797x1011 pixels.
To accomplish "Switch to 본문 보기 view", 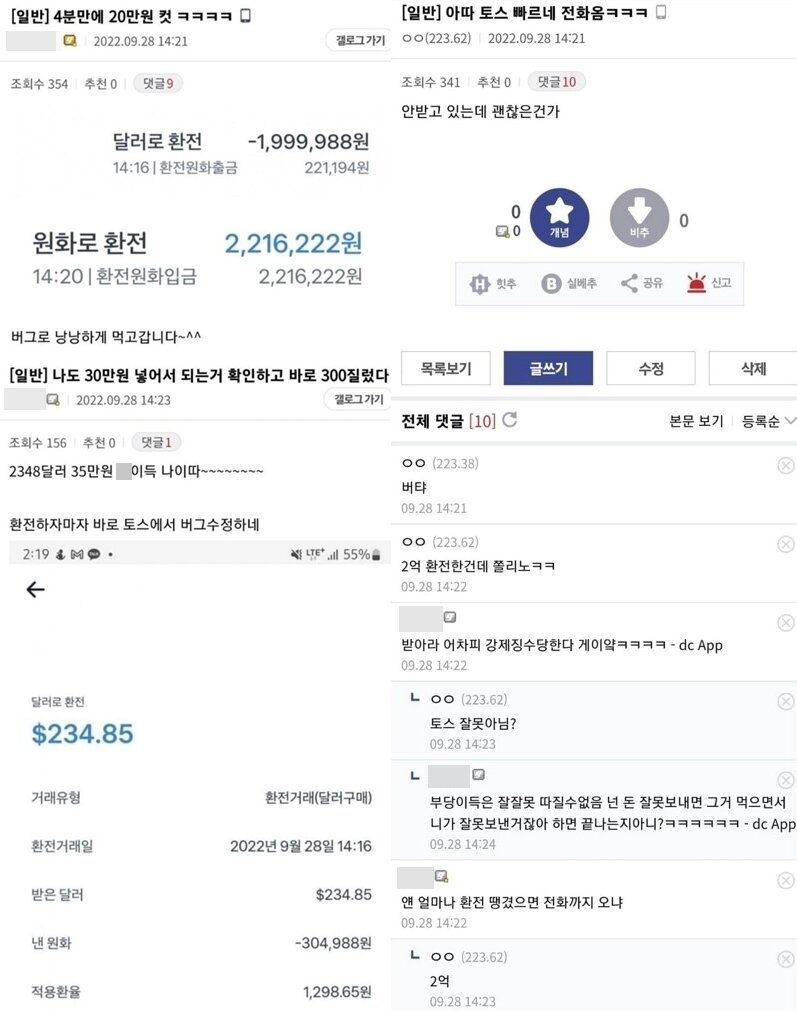I will (695, 422).
